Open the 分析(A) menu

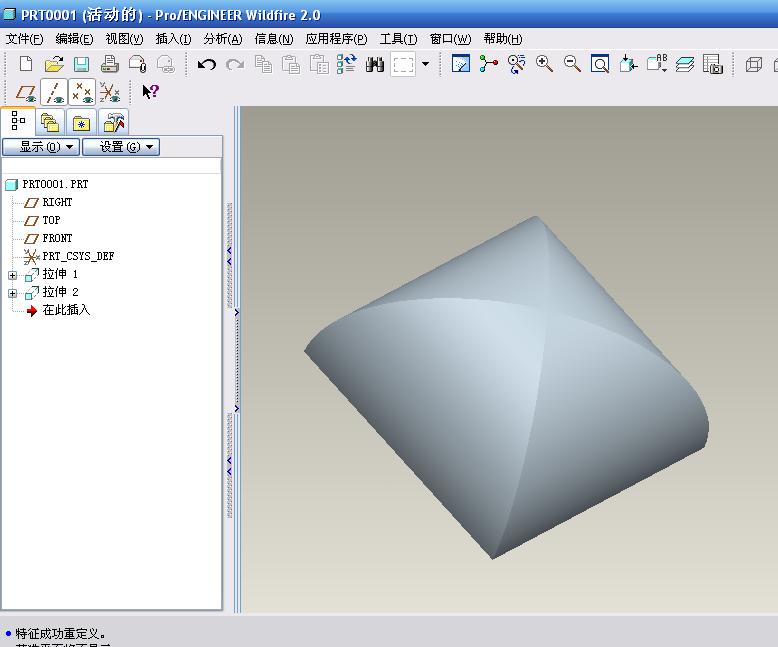click(223, 39)
